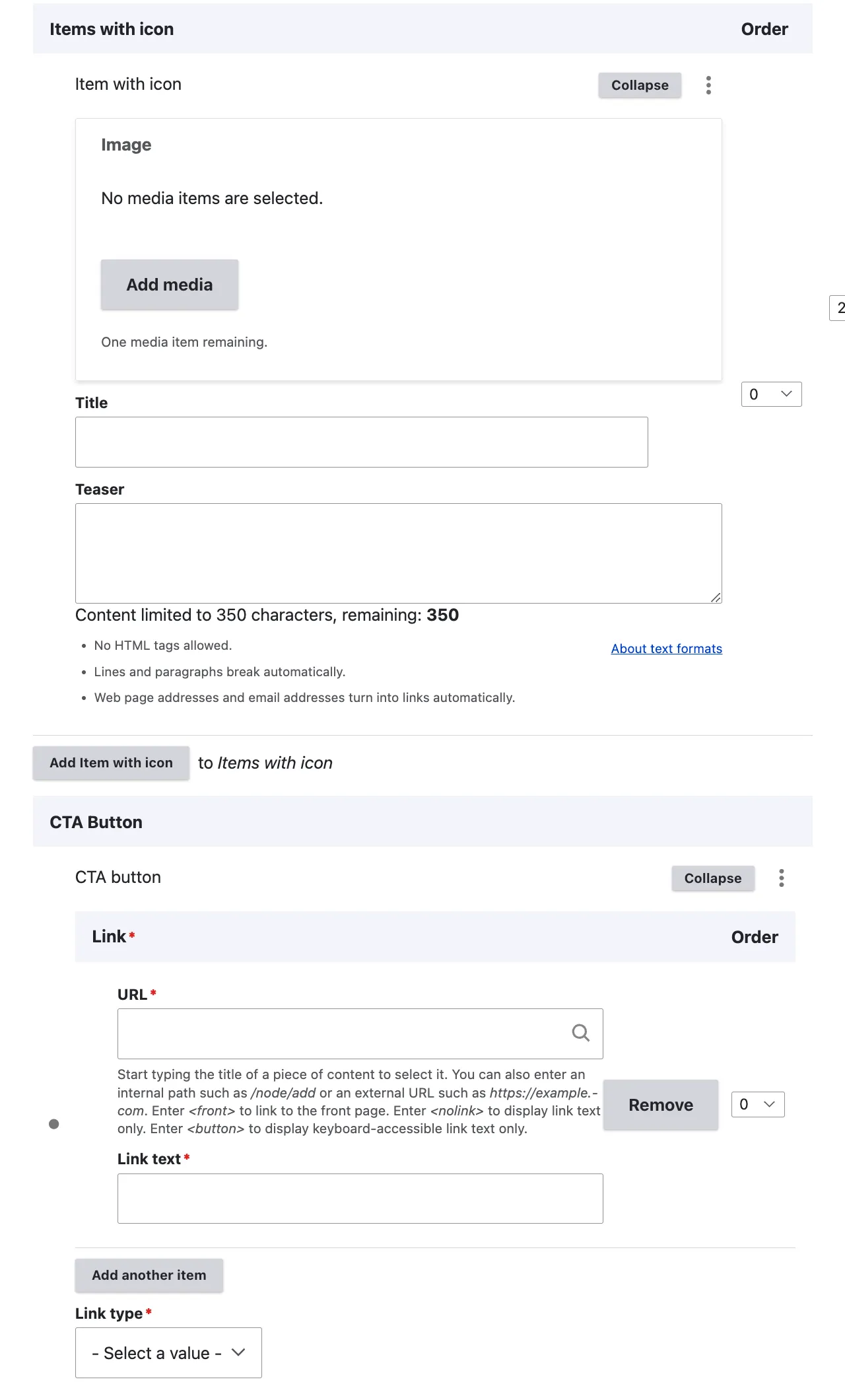
Task: Open the About text formats link
Action: coord(666,648)
